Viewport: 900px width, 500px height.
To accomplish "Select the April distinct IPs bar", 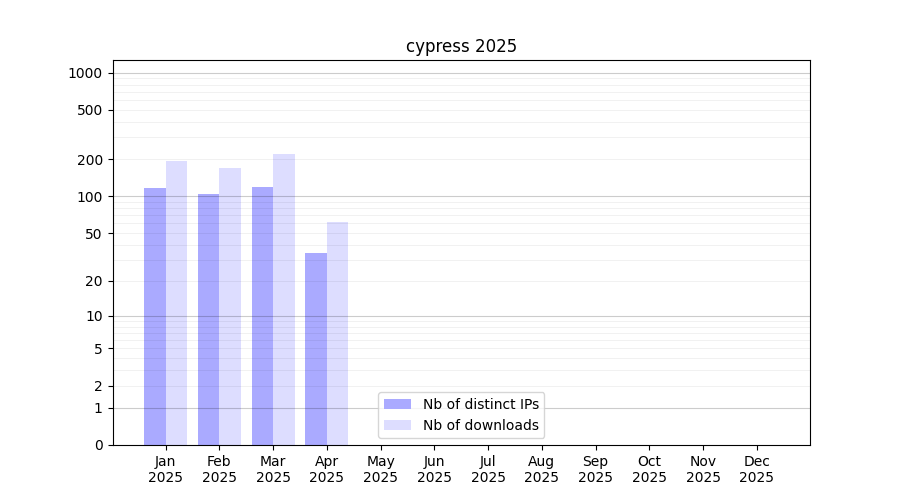I will [x=316, y=349].
